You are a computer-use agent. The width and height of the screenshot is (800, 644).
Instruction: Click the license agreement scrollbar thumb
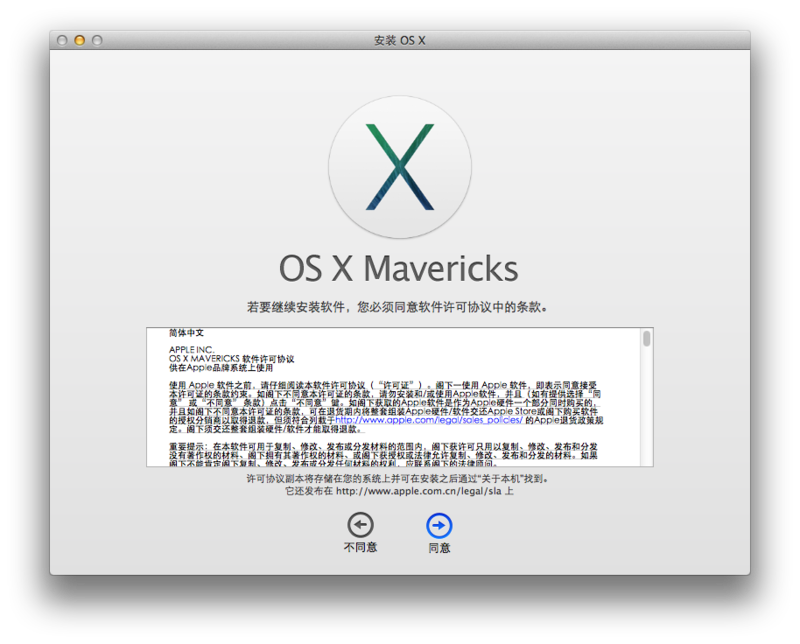click(x=646, y=339)
